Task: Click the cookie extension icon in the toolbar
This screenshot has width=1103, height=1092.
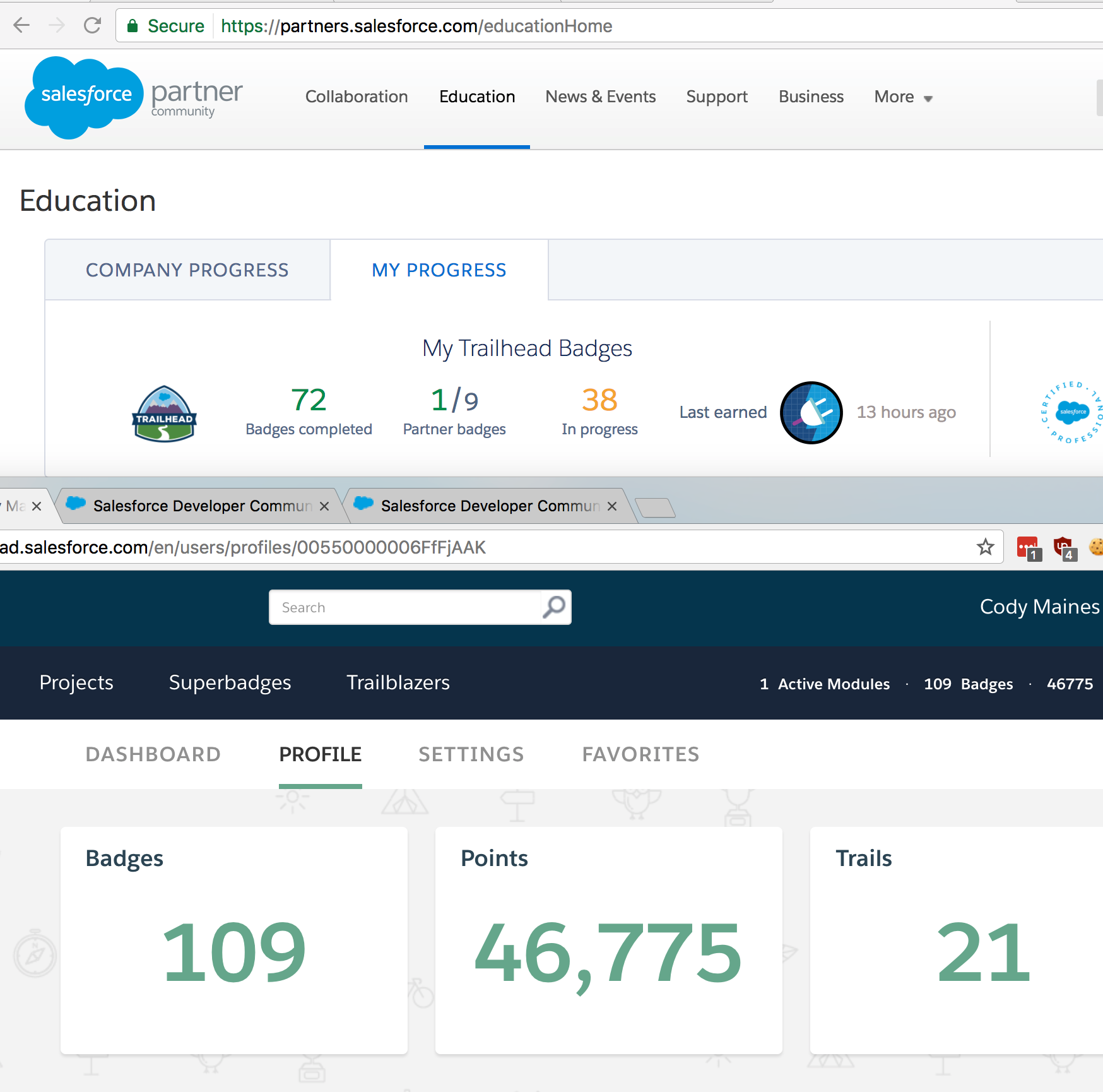Action: pyautogui.click(x=1097, y=547)
